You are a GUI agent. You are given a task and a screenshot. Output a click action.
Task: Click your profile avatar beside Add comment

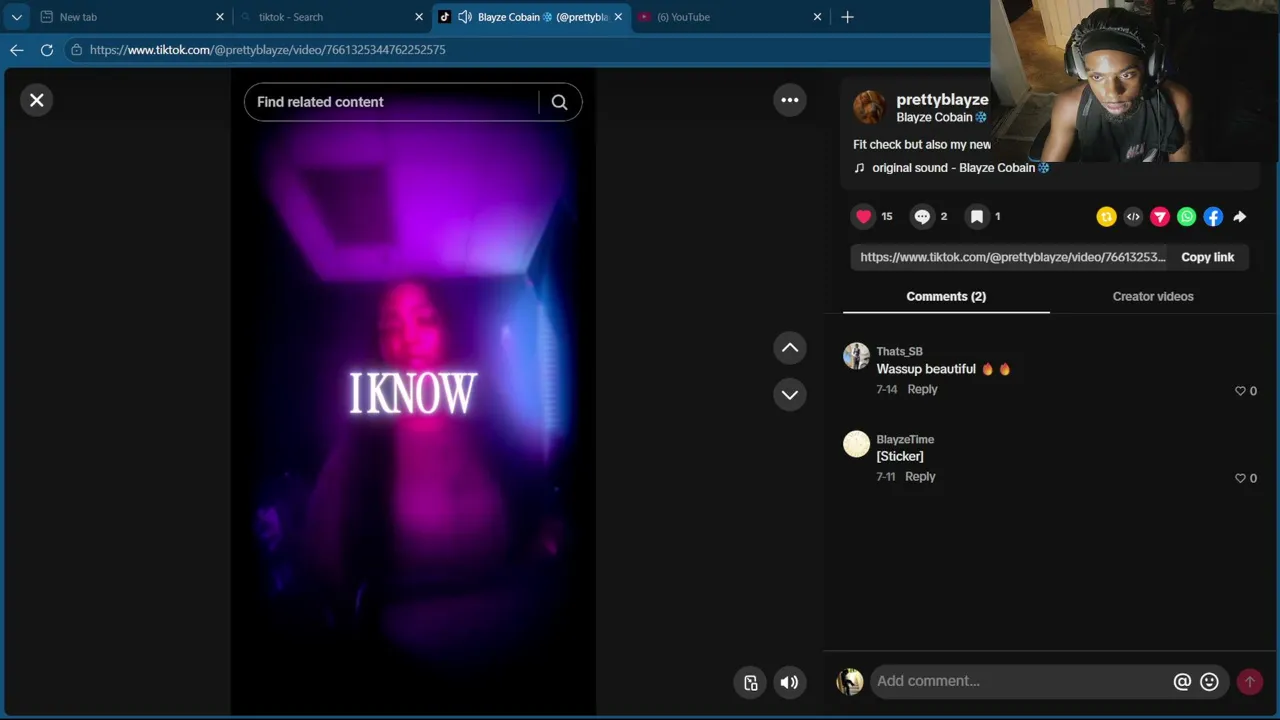(850, 682)
